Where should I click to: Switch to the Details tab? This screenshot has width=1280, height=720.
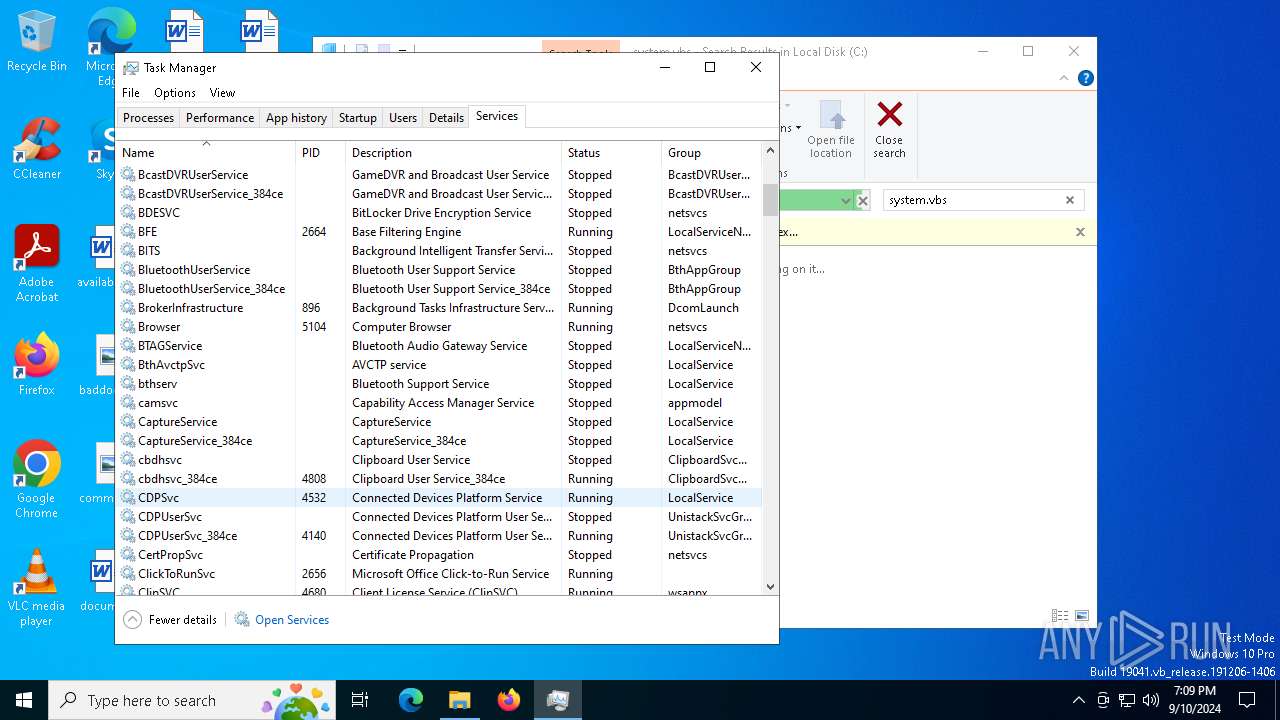point(446,118)
